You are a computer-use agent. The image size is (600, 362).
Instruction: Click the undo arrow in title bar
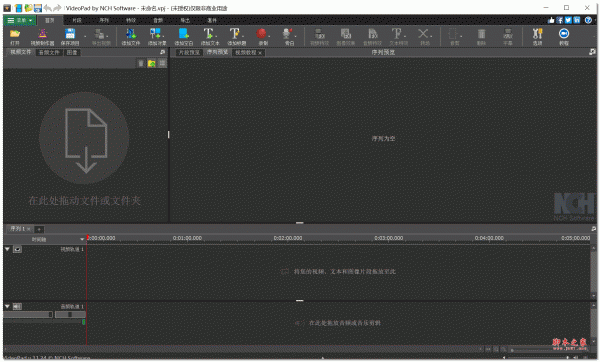47,8
